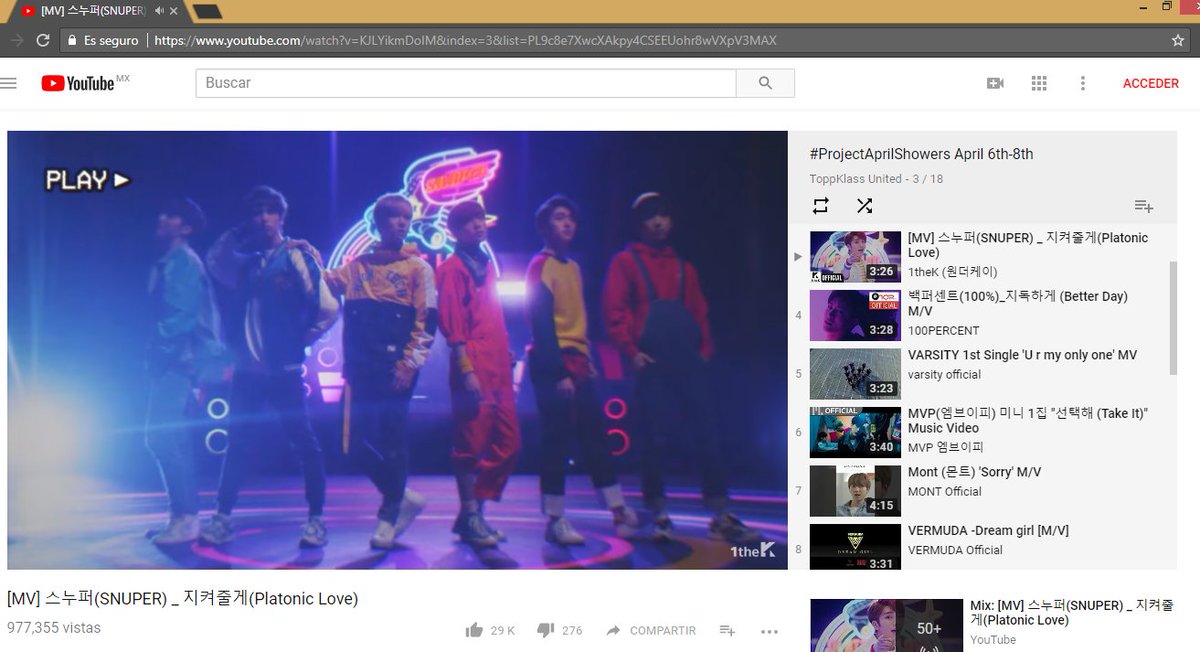
Task: Click the search magnifier button
Action: (x=765, y=83)
